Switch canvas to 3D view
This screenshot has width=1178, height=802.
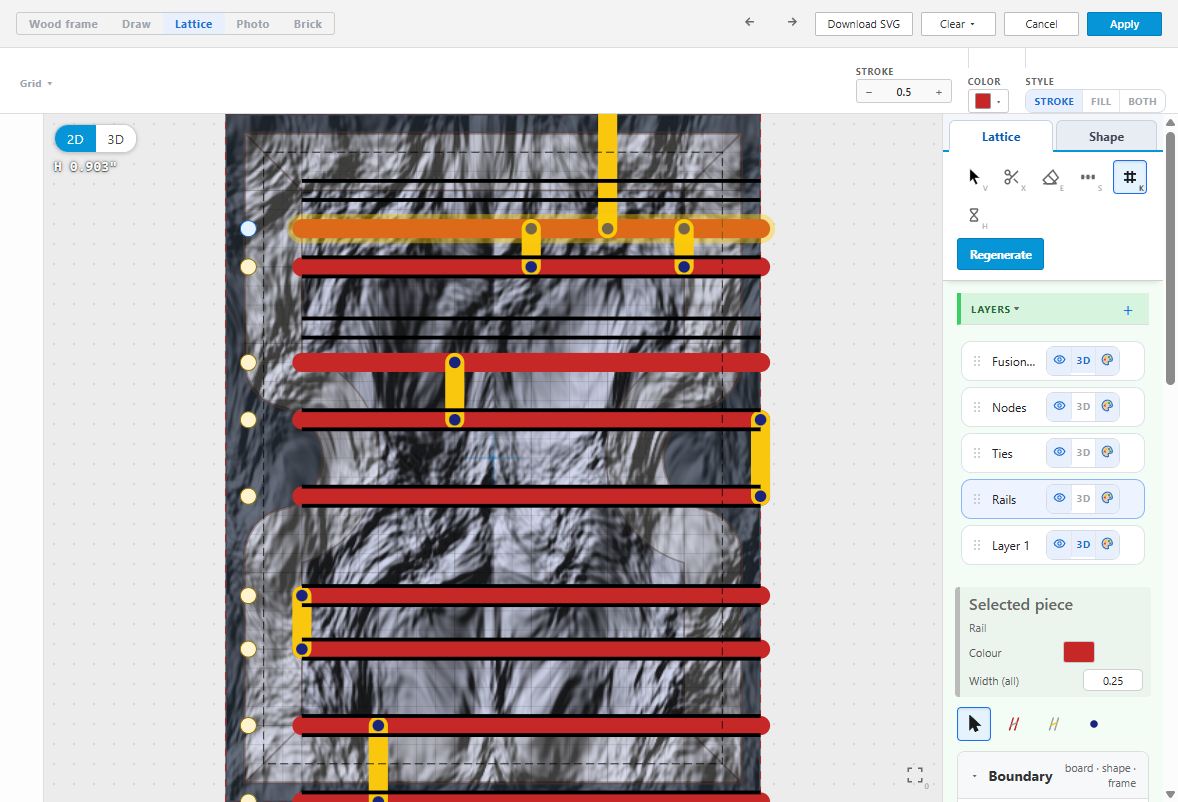coord(116,139)
